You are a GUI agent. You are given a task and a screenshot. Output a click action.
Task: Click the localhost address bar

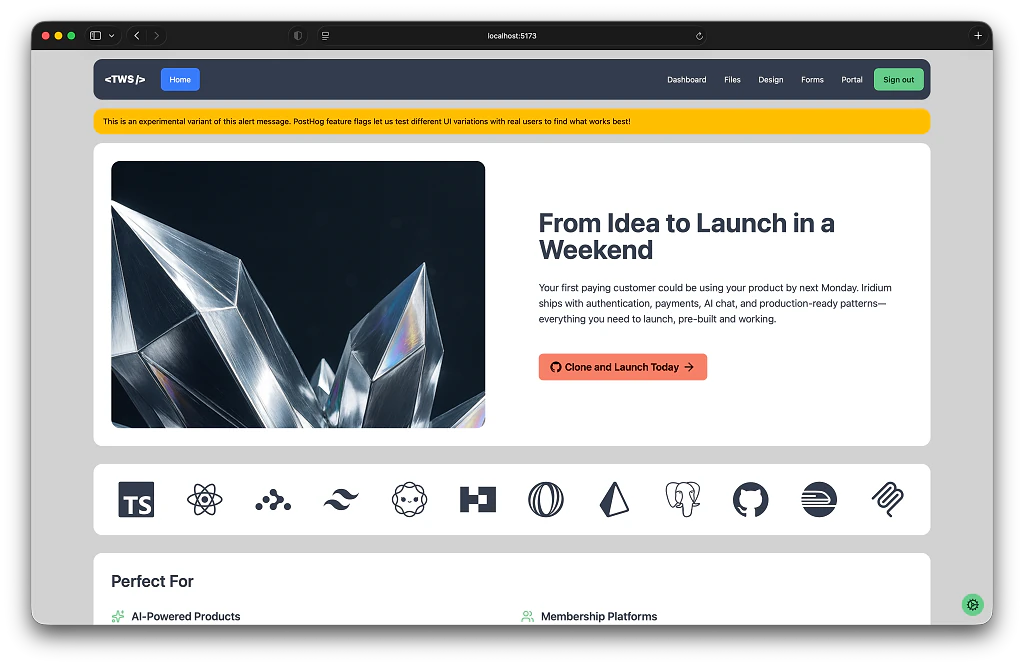(x=512, y=35)
